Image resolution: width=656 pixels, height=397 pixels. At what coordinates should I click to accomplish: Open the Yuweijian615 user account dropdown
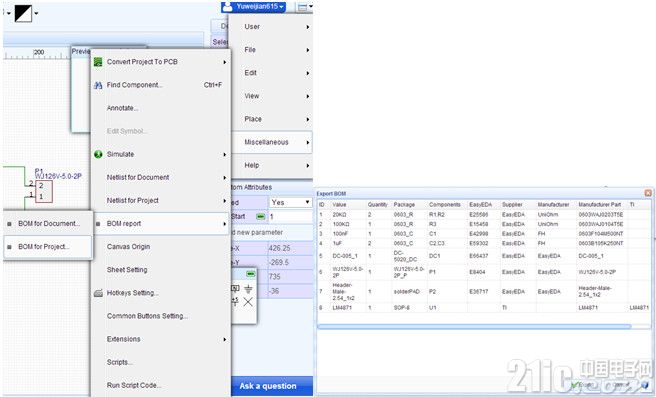coord(254,7)
